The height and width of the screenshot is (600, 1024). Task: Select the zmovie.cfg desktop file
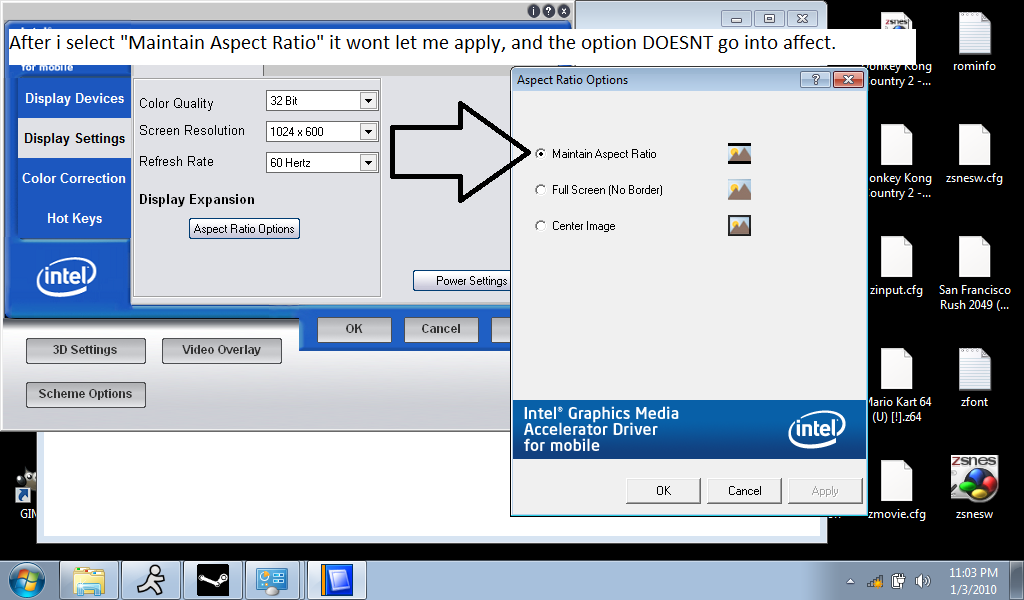(897, 490)
